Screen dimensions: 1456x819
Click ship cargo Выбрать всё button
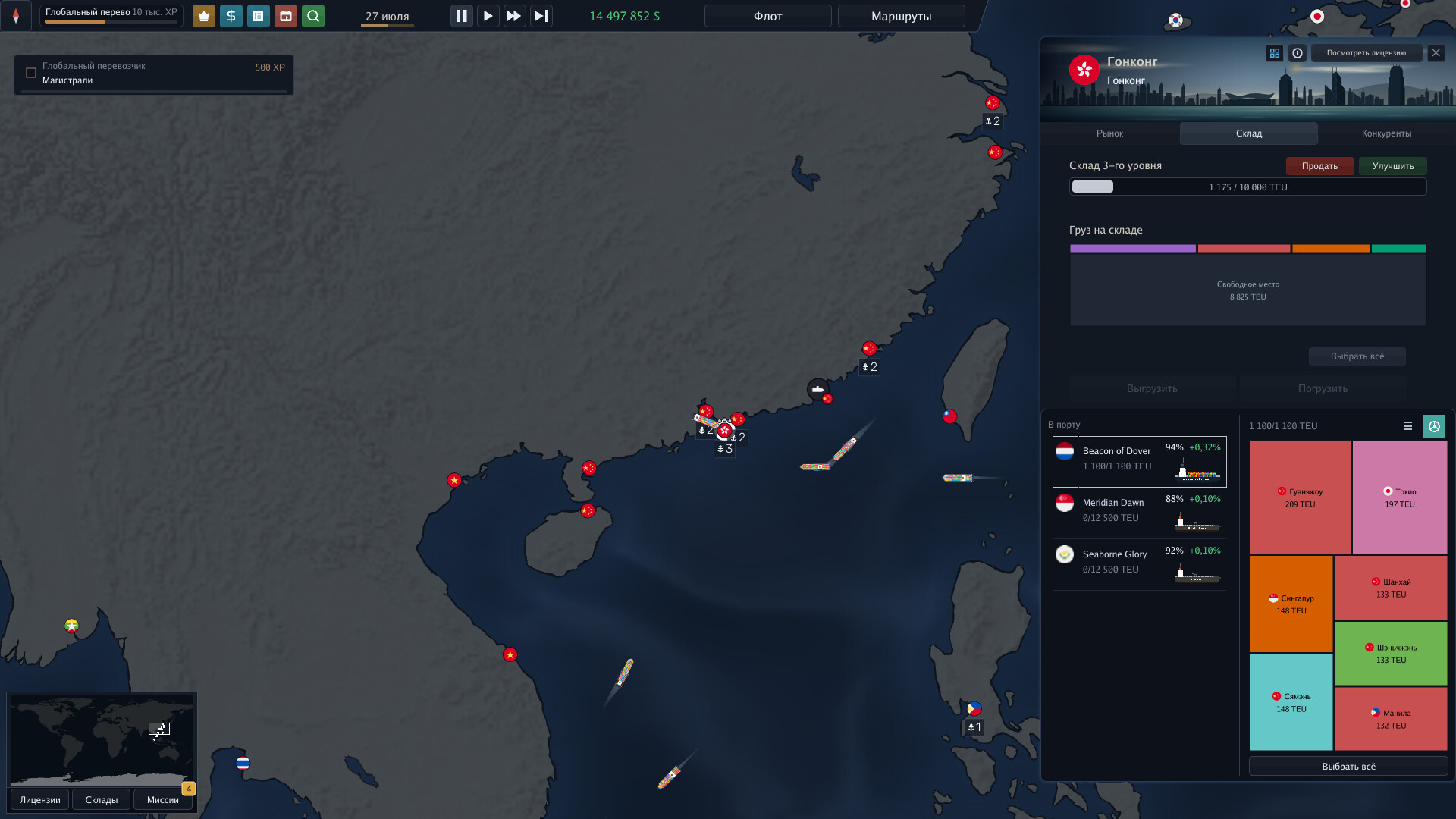click(1348, 766)
